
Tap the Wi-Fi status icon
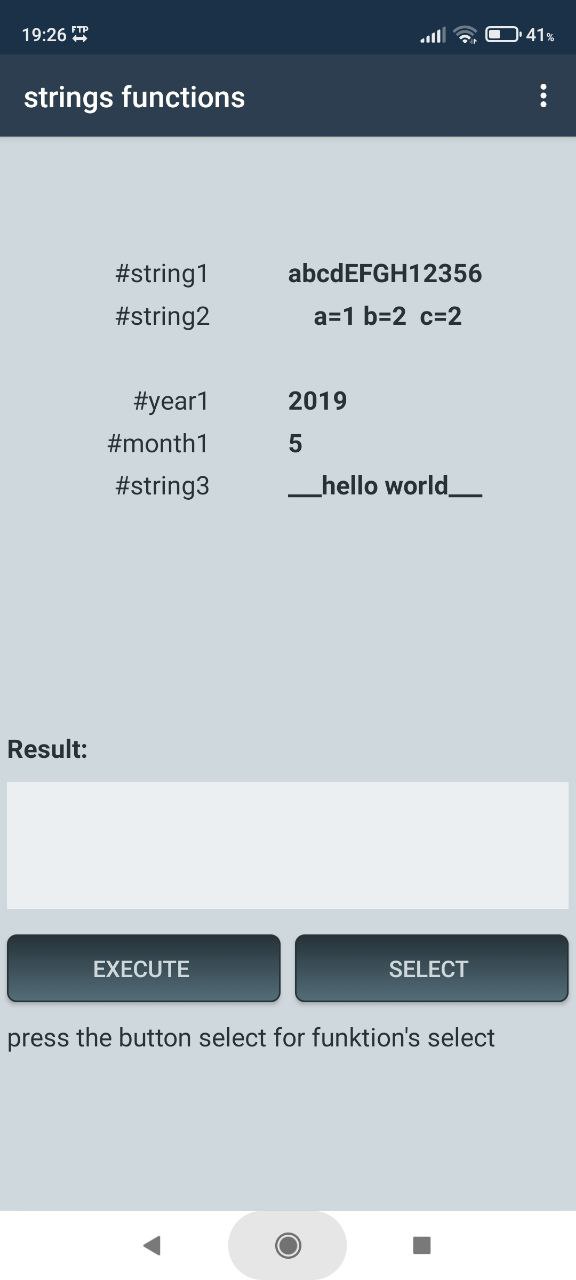pyautogui.click(x=465, y=35)
